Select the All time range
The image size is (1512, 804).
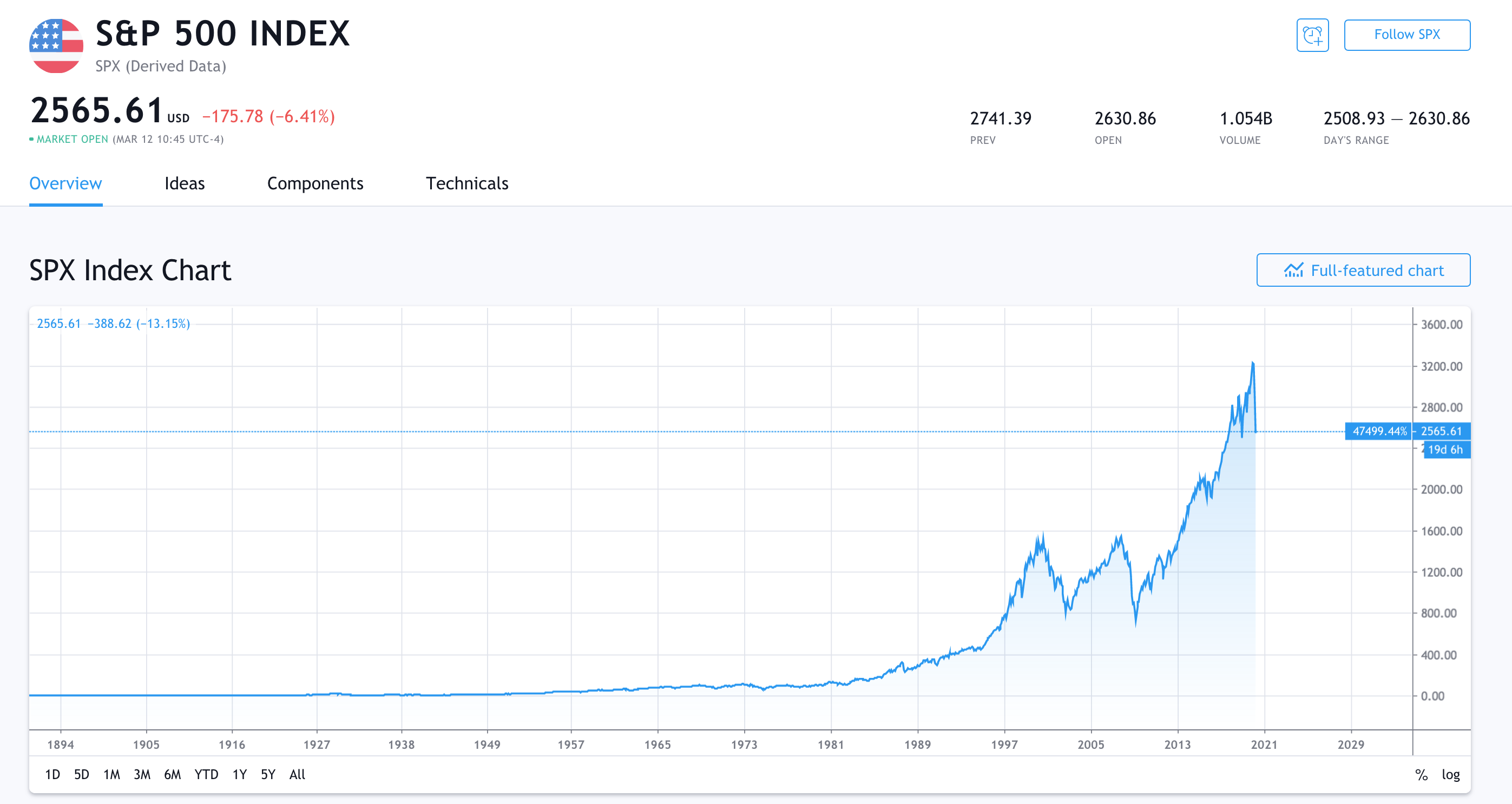click(x=298, y=774)
